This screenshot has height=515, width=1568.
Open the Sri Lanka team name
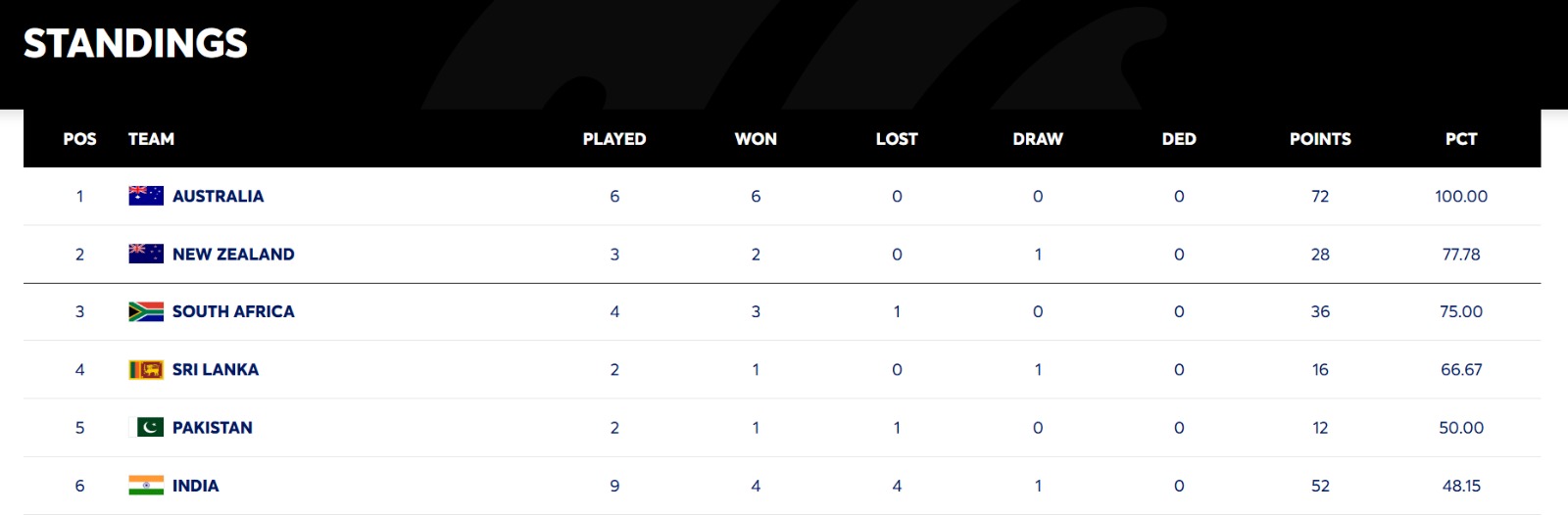(216, 369)
